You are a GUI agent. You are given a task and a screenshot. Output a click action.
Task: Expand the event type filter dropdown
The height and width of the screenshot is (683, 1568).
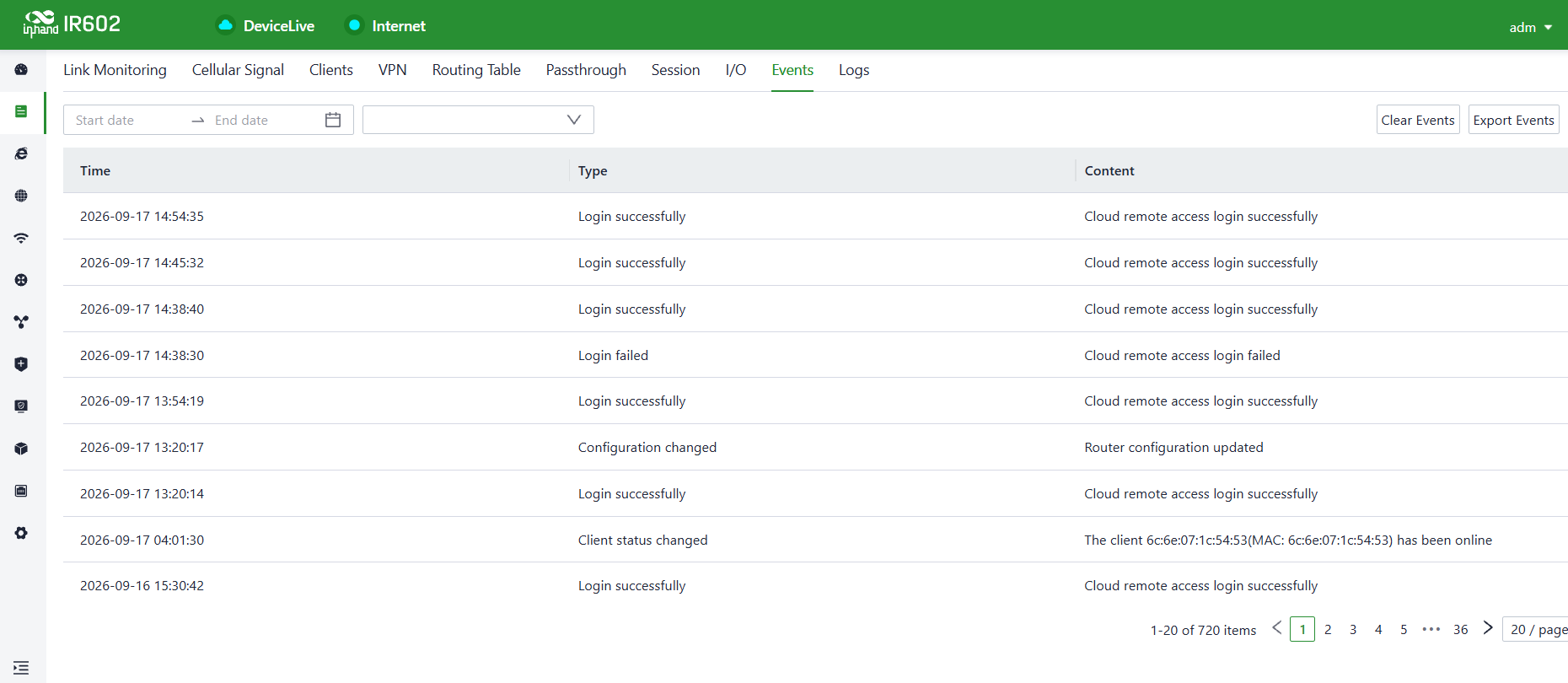(x=478, y=120)
